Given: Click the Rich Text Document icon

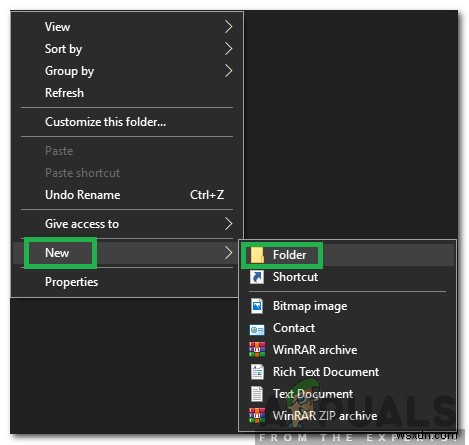Looking at the screenshot, I should pos(257,372).
